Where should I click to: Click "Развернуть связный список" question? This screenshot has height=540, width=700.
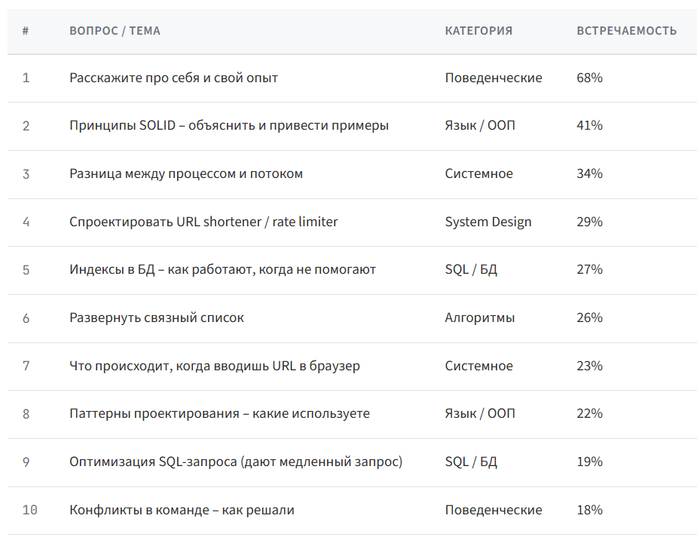pyautogui.click(x=156, y=318)
